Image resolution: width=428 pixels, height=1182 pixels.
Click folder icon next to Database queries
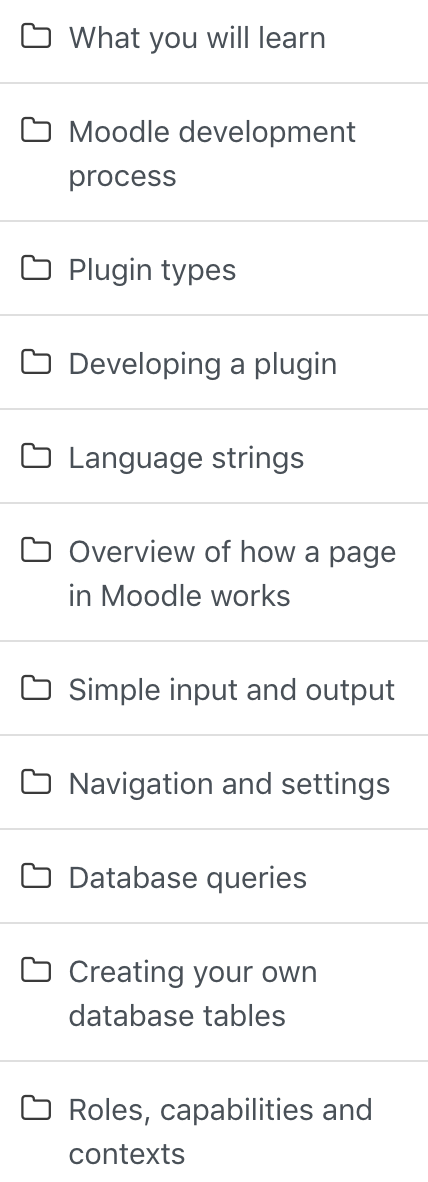click(35, 876)
